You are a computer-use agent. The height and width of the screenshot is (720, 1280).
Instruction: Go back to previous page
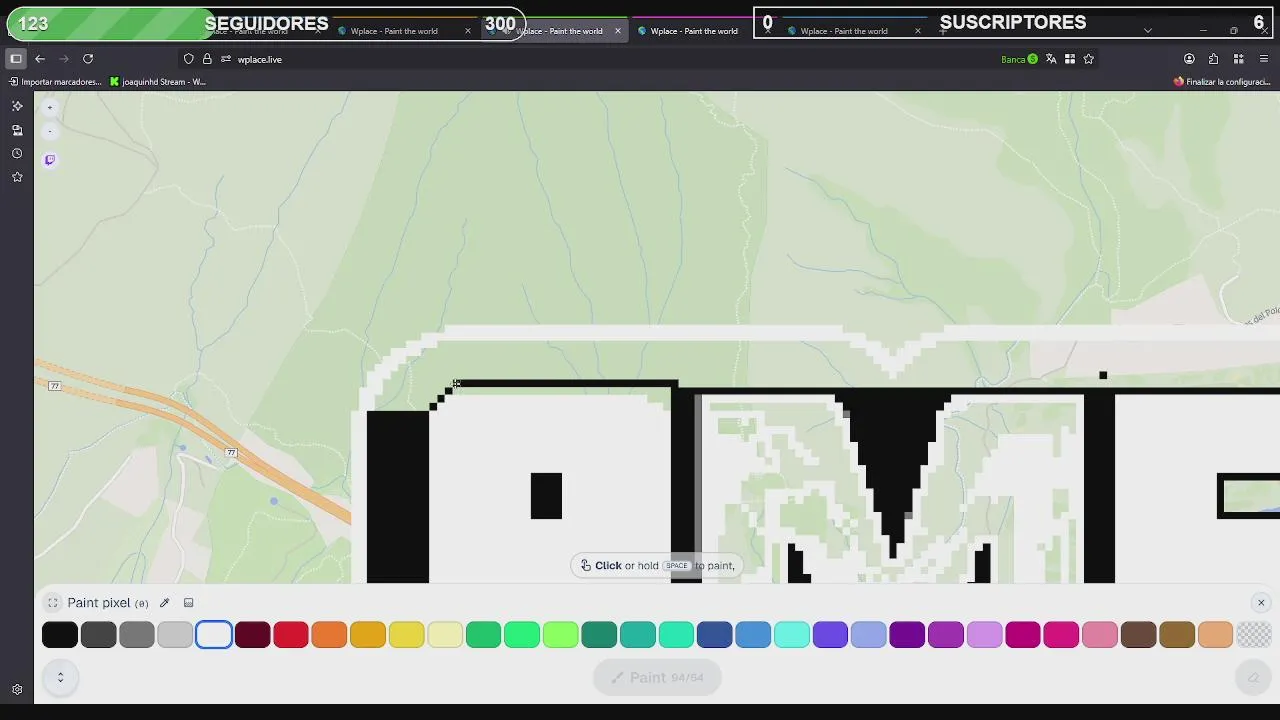[40, 59]
